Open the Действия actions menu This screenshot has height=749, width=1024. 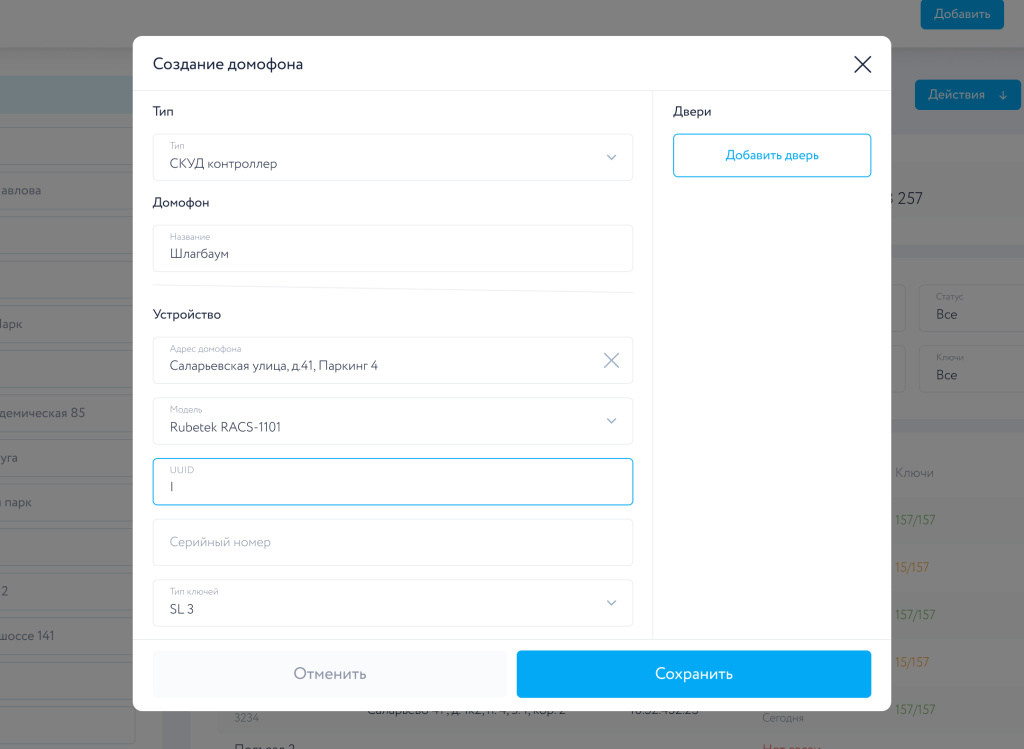[957, 95]
